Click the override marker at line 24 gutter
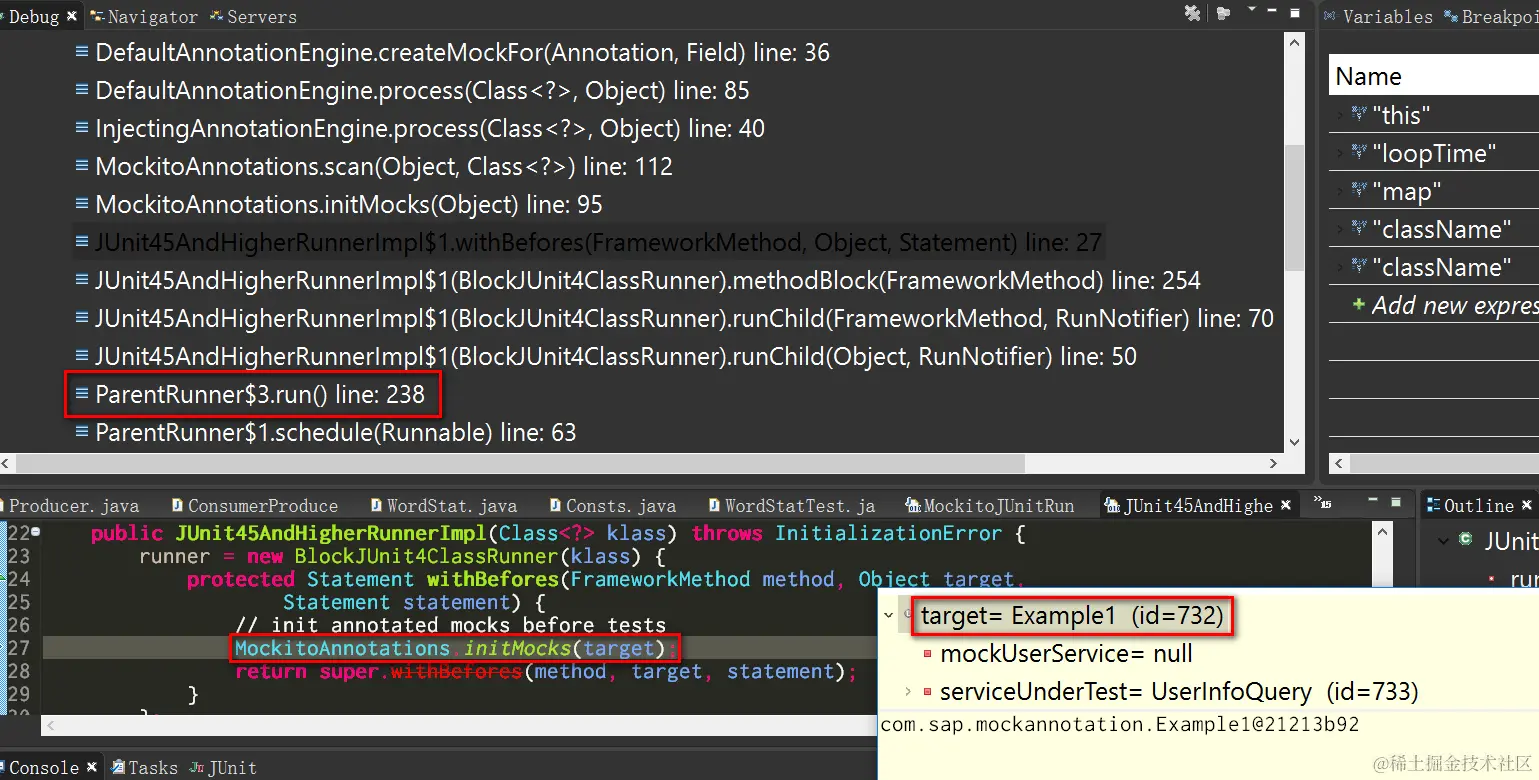This screenshot has height=780, width=1539. coord(3,579)
